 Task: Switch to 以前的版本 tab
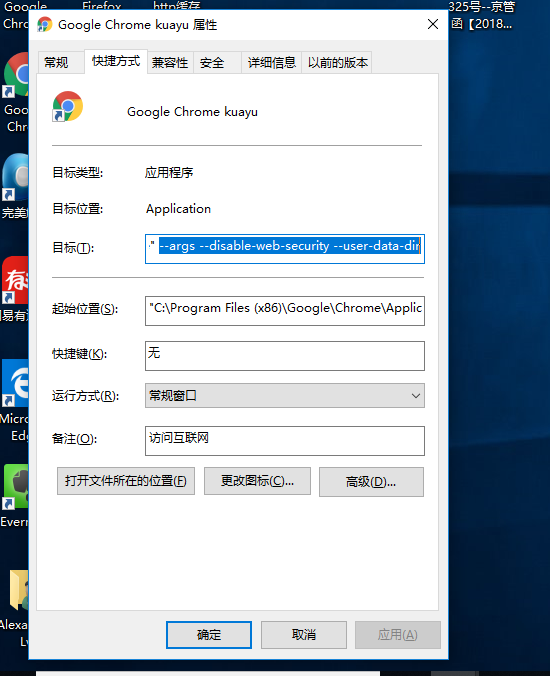338,63
